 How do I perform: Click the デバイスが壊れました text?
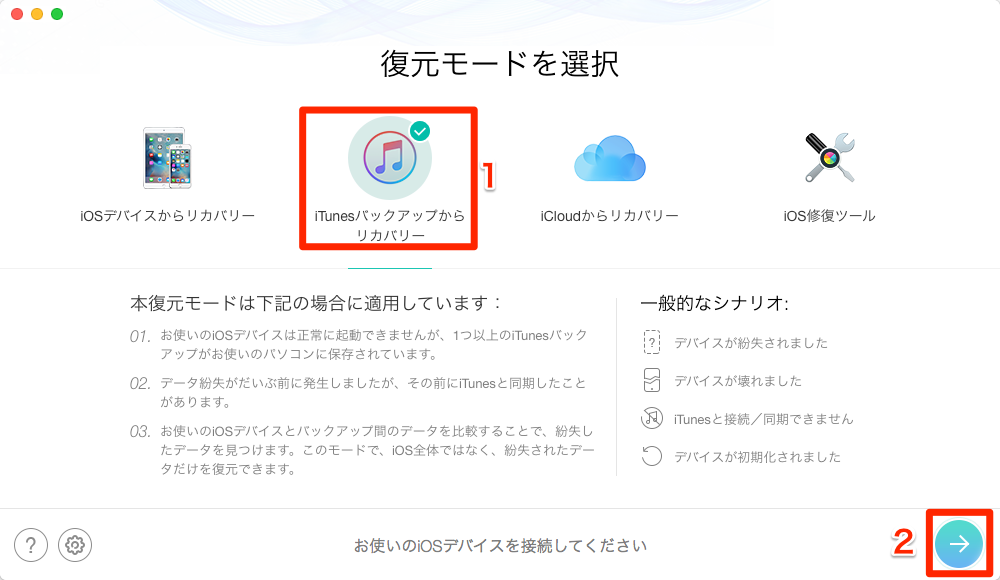pos(738,382)
